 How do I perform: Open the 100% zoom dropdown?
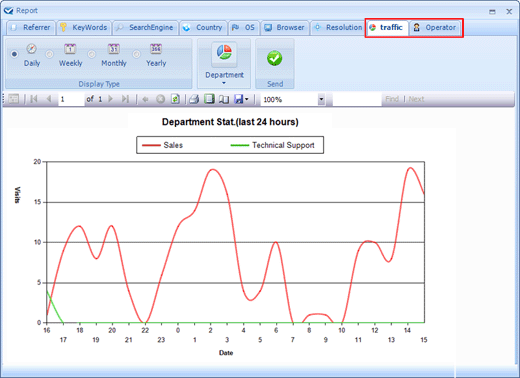click(321, 99)
